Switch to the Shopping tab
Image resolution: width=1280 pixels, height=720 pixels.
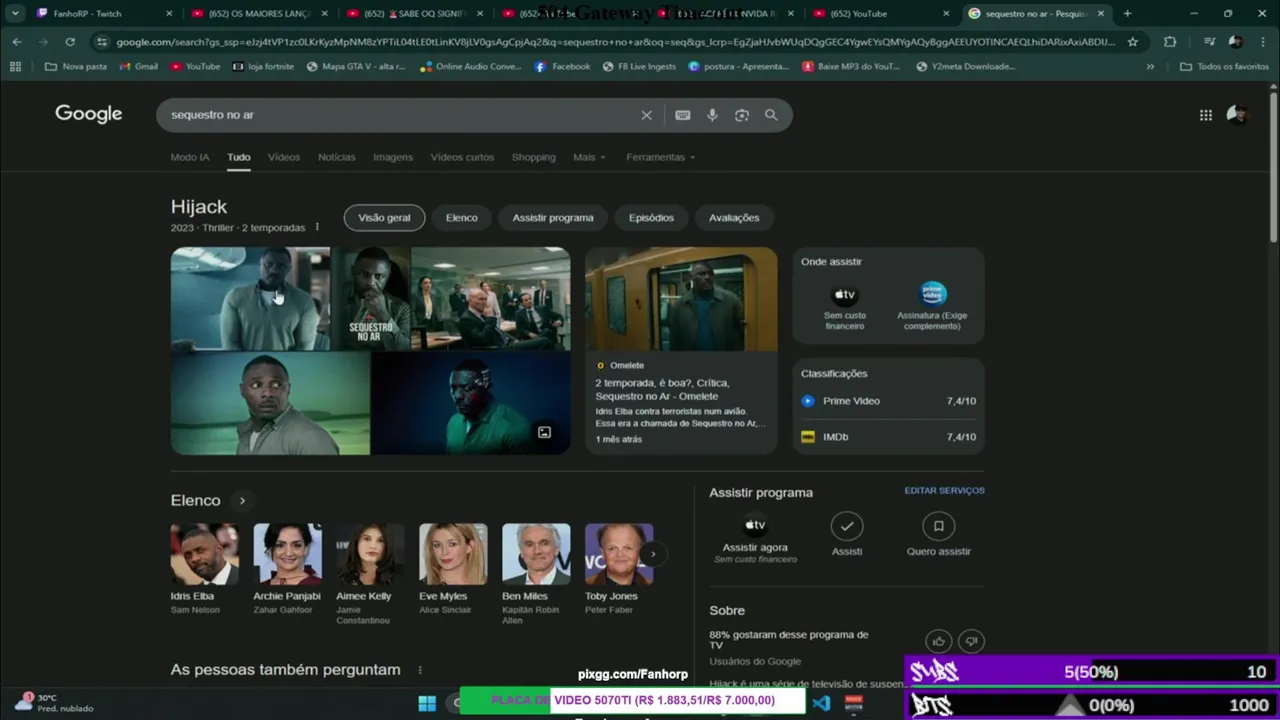(x=533, y=157)
